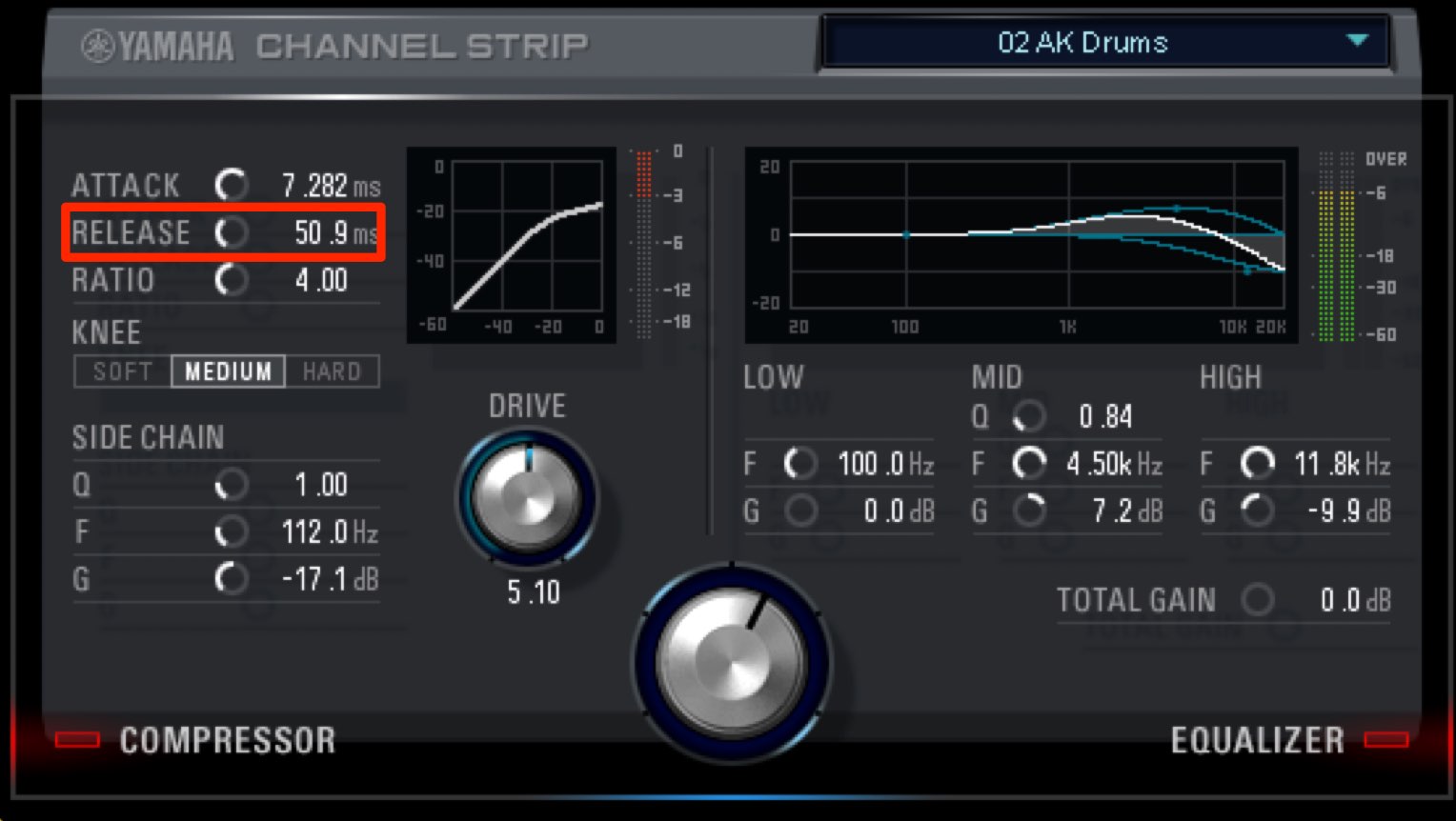The height and width of the screenshot is (821, 1456).
Task: Click the HIGH gain -9.9 dB value
Action: [x=1348, y=511]
